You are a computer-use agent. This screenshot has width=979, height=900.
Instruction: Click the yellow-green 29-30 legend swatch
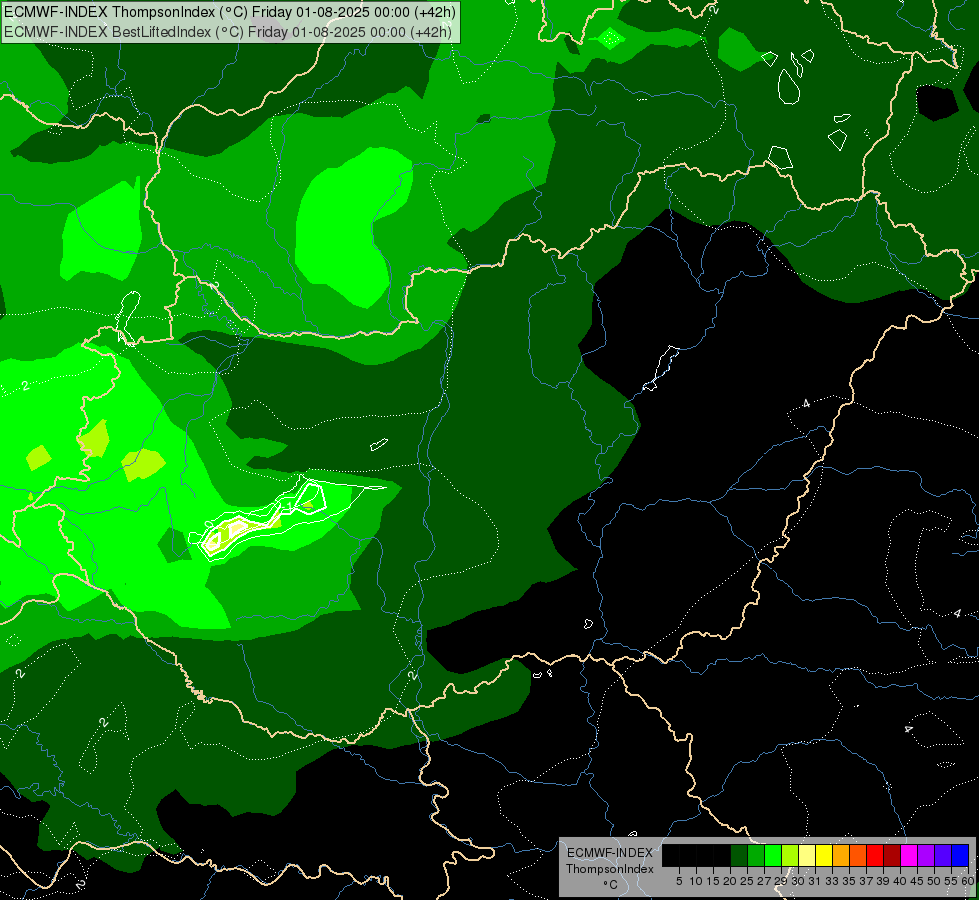[x=790, y=855]
